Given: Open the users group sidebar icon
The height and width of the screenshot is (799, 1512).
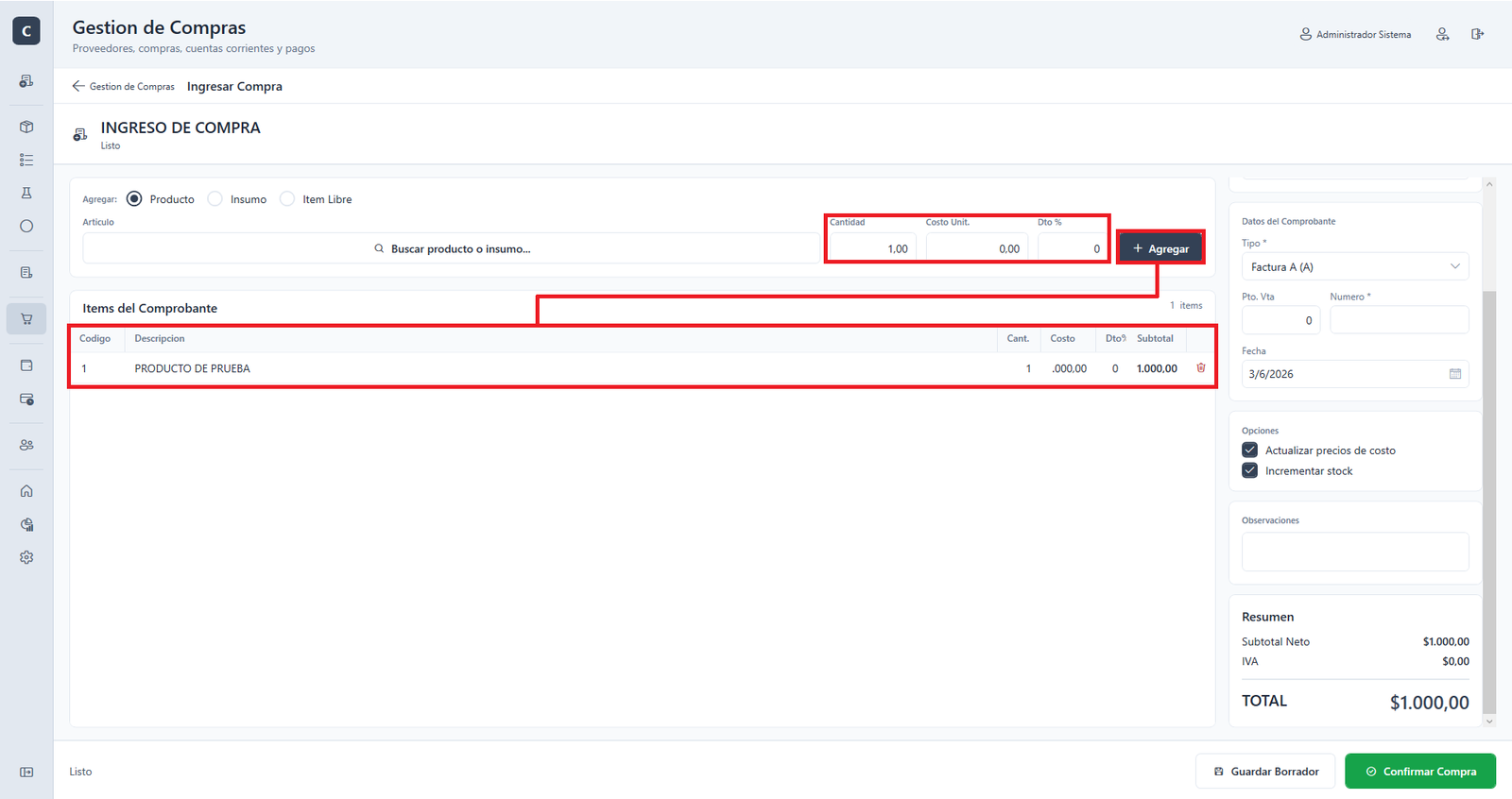Looking at the screenshot, I should [x=26, y=445].
